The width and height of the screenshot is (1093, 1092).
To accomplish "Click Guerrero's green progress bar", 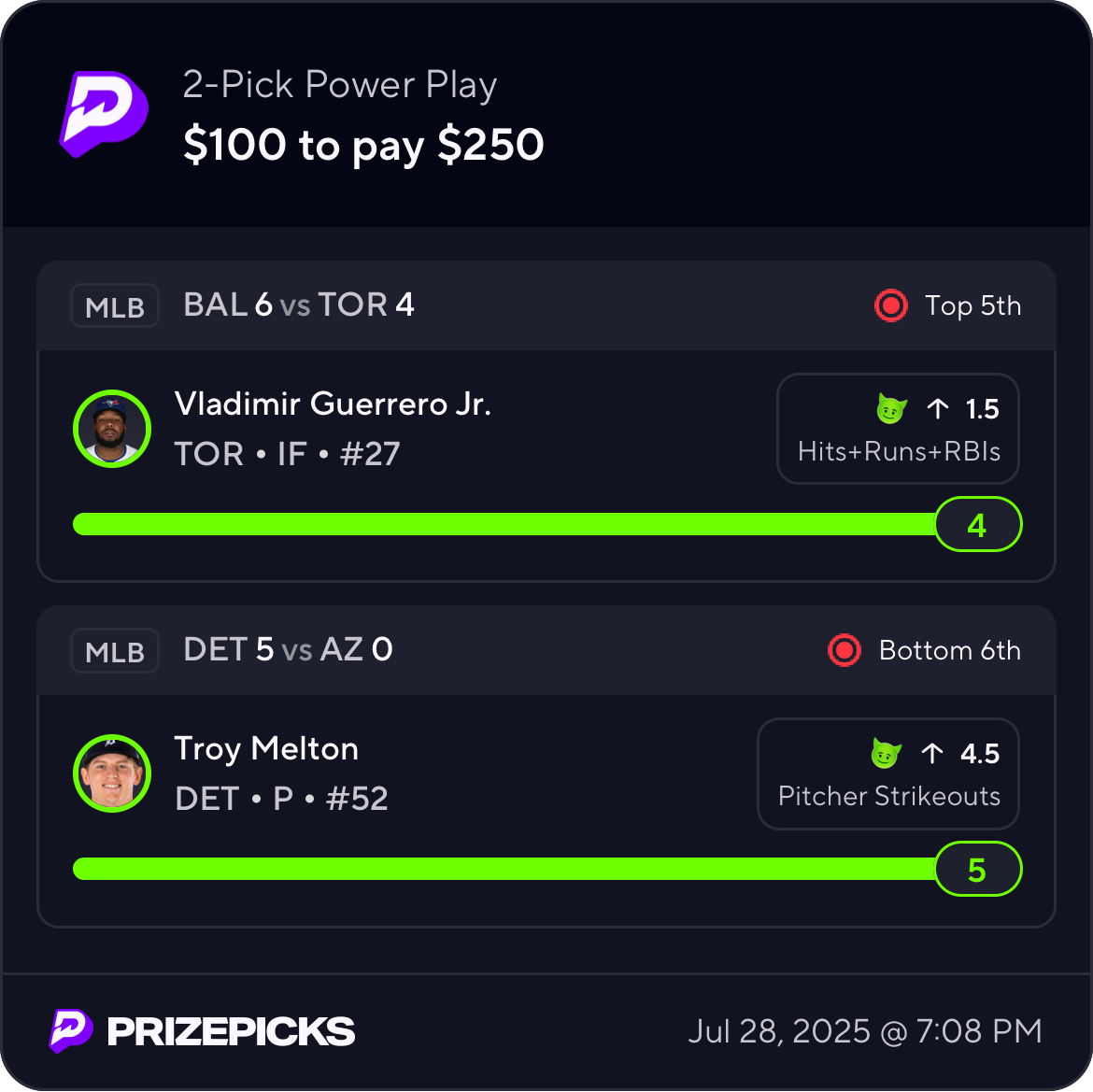I will (x=504, y=524).
